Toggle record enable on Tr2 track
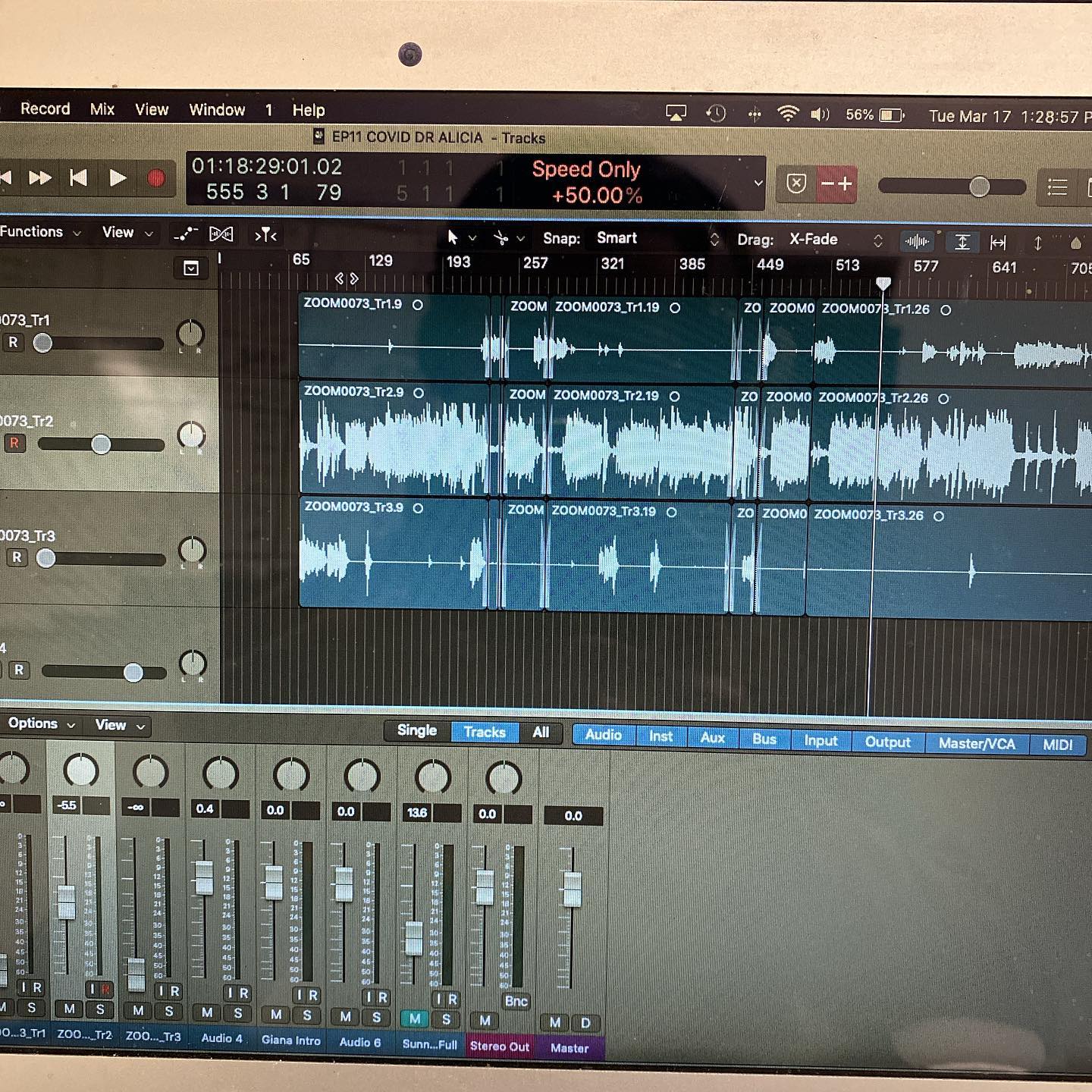This screenshot has width=1092, height=1092. [14, 443]
